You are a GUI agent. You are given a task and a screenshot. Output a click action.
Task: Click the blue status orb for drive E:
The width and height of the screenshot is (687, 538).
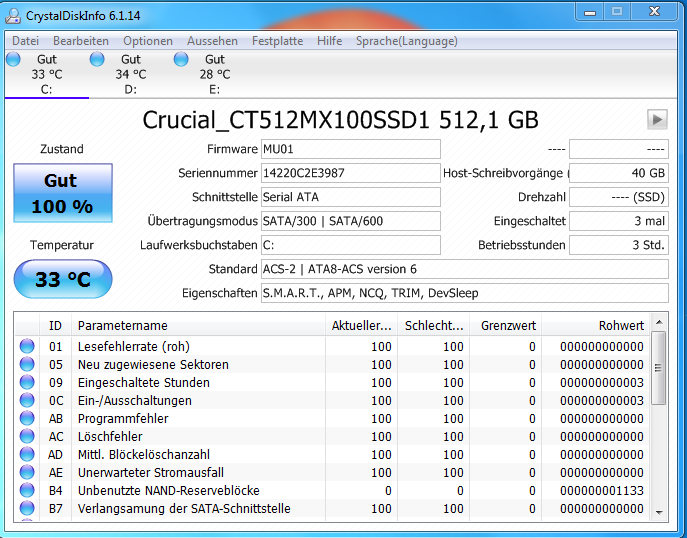point(181,59)
